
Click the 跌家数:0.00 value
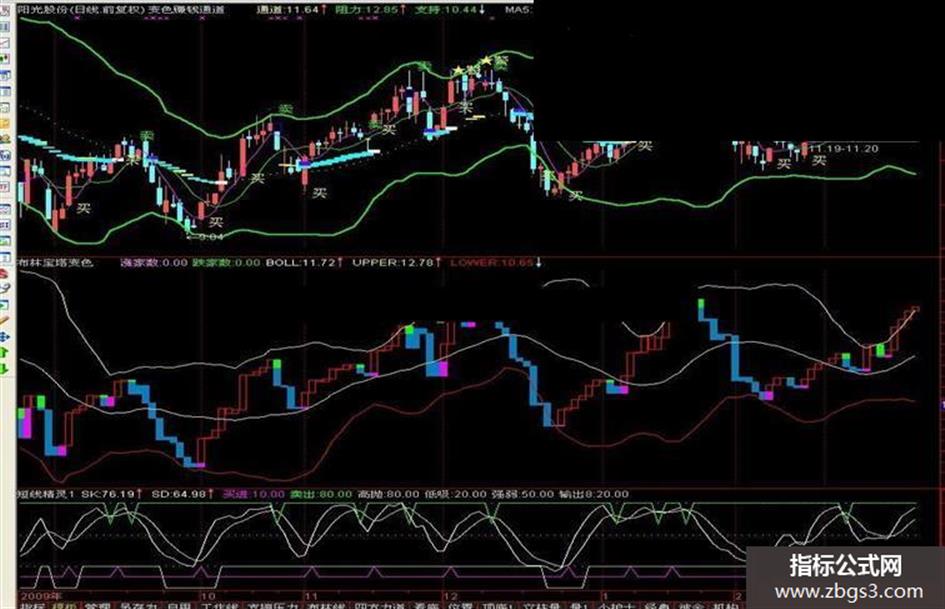coord(226,262)
